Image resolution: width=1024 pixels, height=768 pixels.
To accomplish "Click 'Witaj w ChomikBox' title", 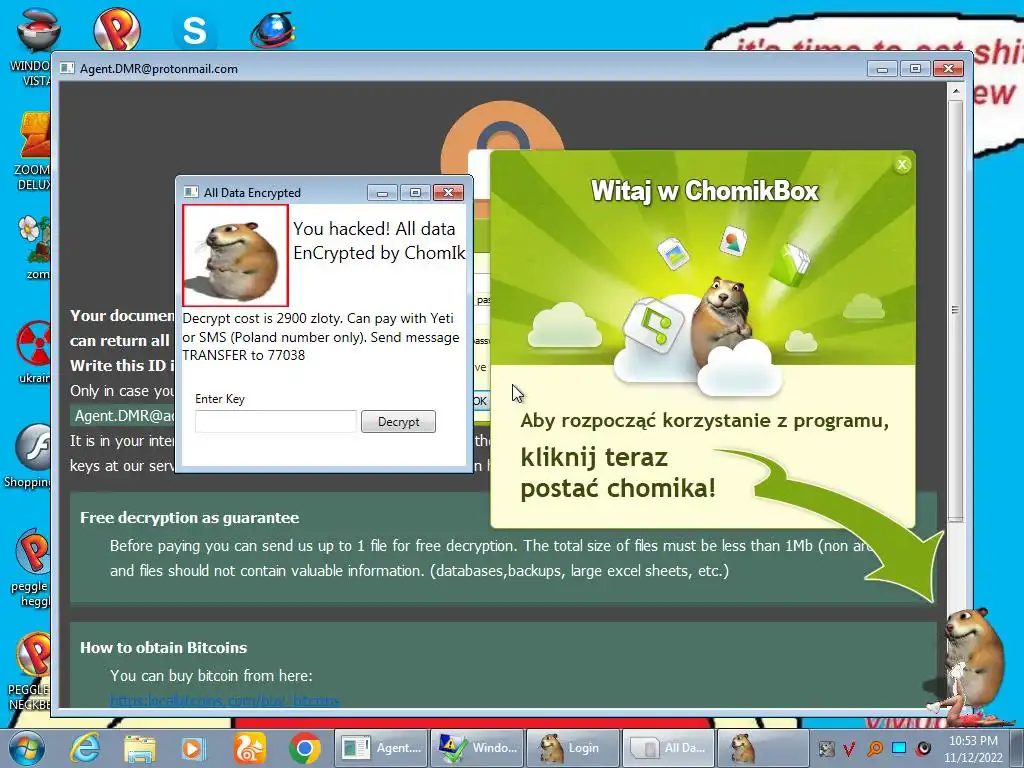I will (705, 191).
